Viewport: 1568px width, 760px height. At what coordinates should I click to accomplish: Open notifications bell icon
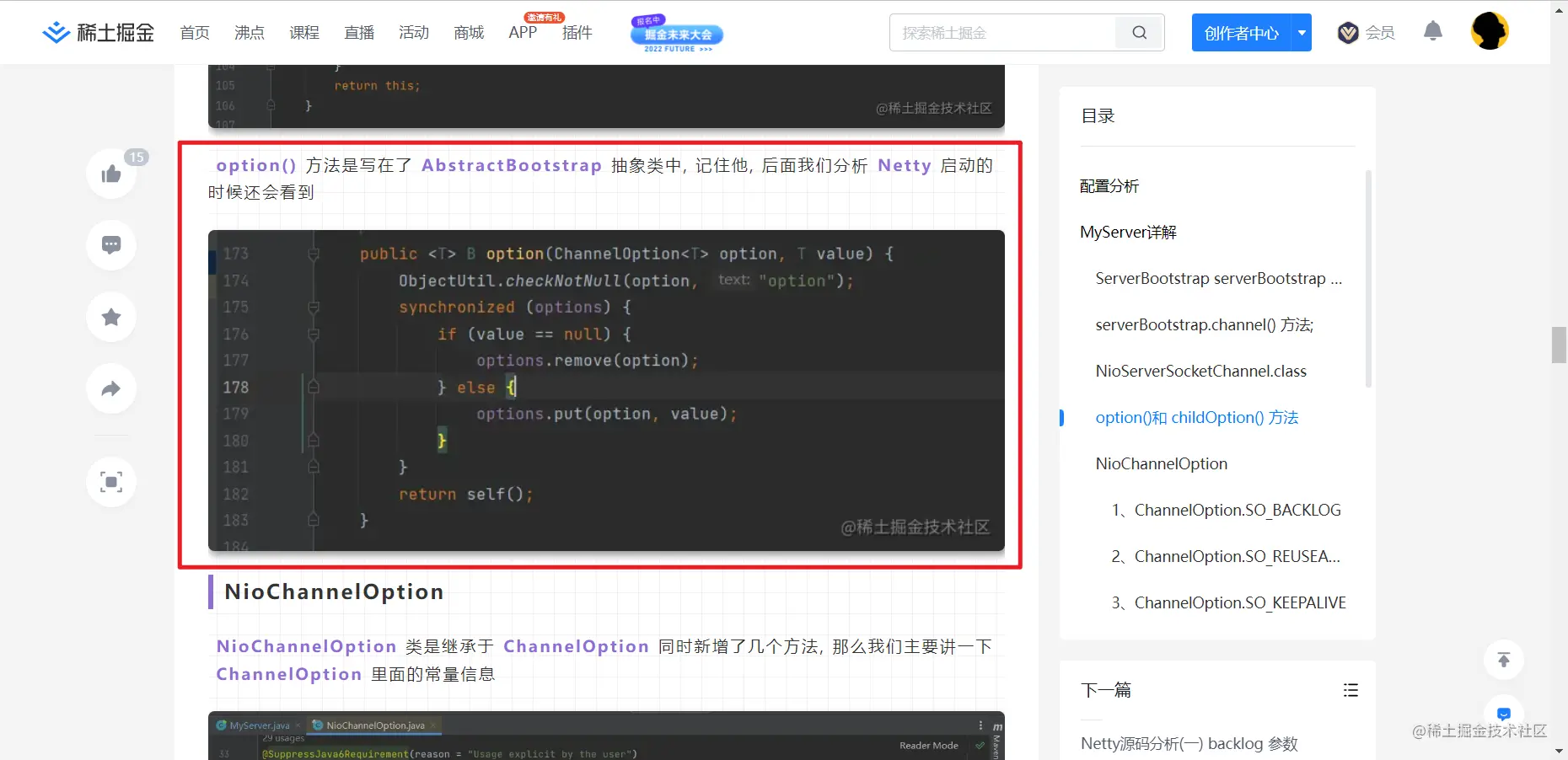[x=1433, y=32]
